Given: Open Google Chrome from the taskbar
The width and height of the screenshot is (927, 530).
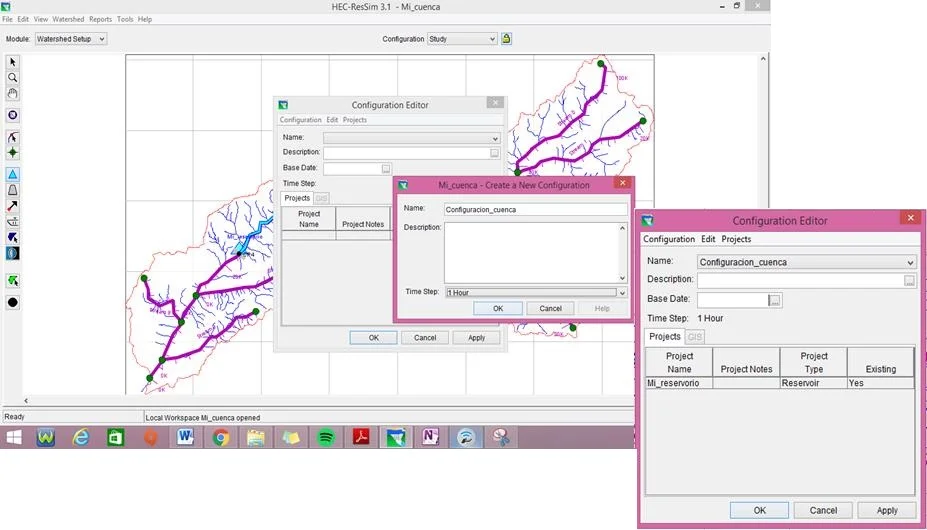Looking at the screenshot, I should (221, 437).
